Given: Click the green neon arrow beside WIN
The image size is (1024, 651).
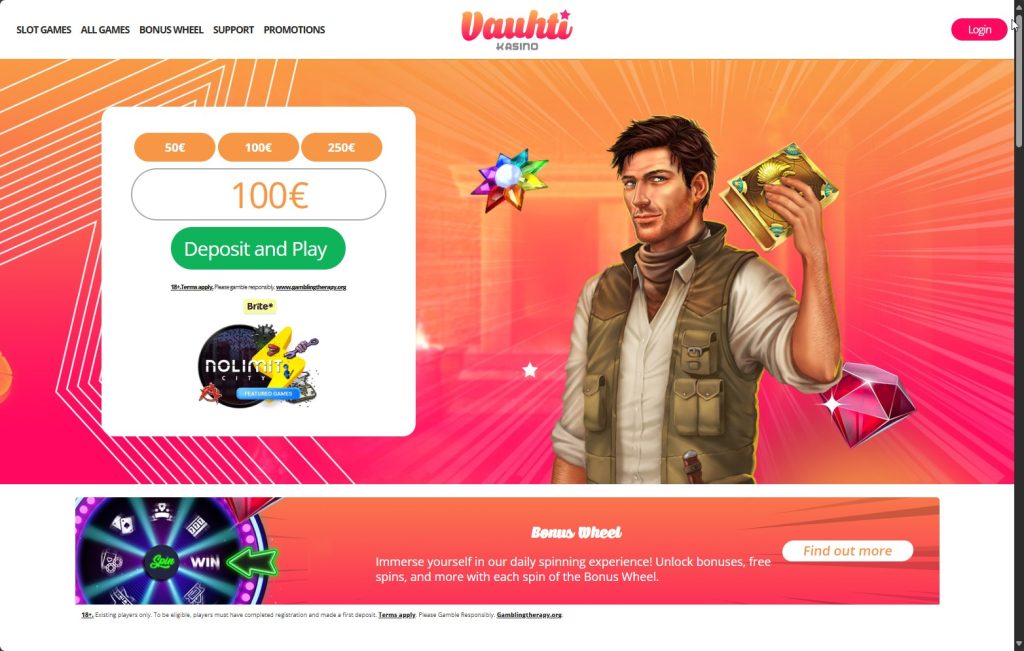Looking at the screenshot, I should 252,562.
